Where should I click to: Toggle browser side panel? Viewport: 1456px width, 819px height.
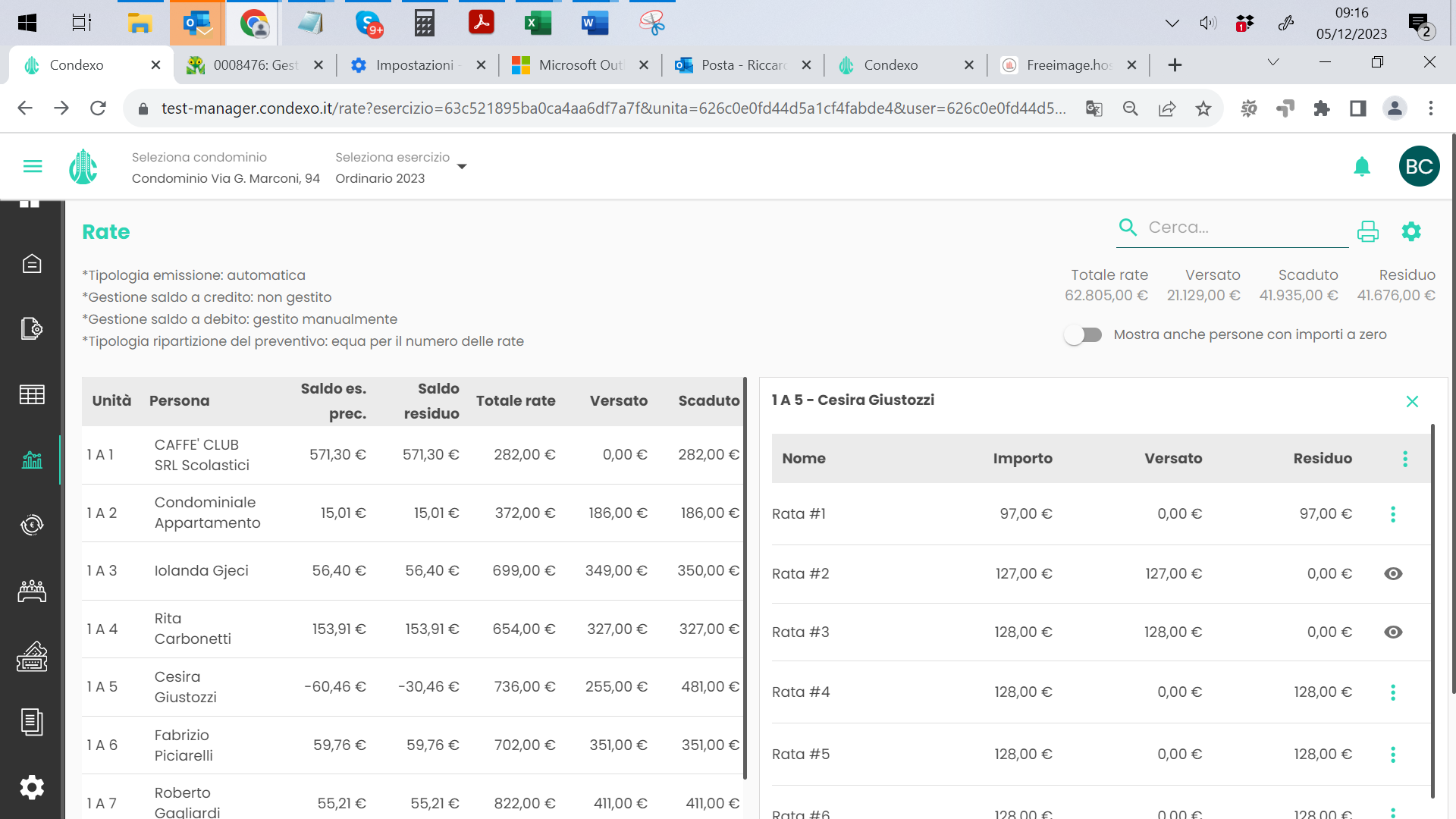1358,108
